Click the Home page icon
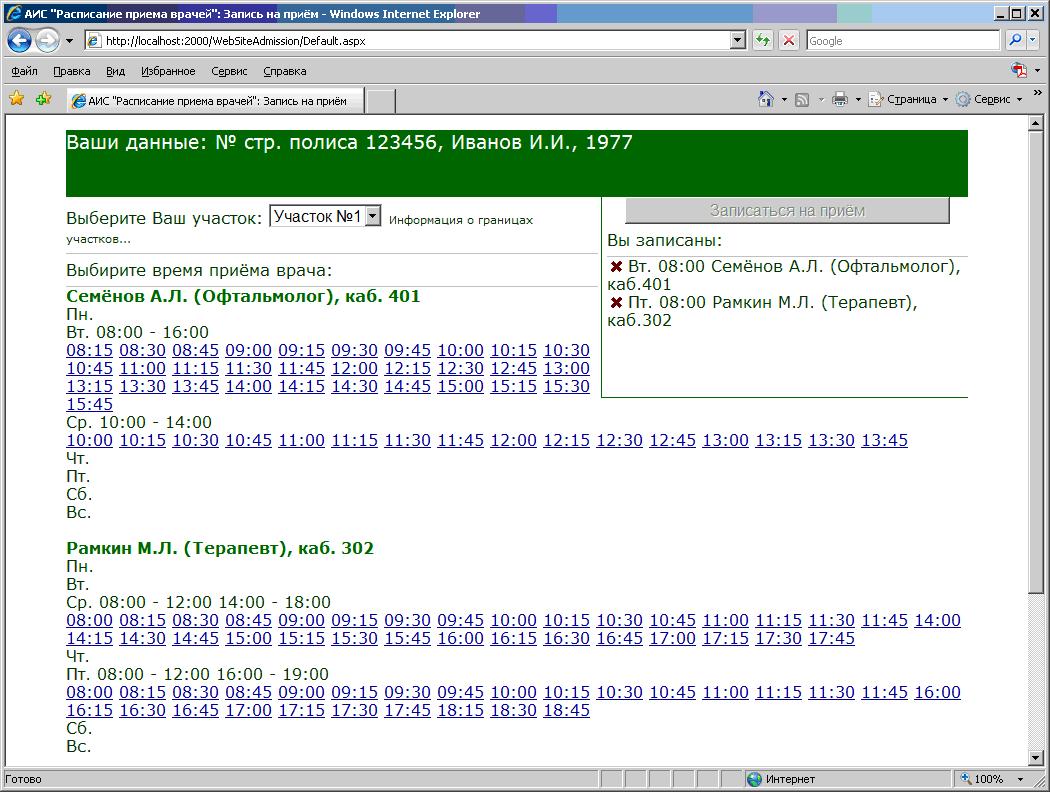Image resolution: width=1050 pixels, height=792 pixels. click(765, 99)
